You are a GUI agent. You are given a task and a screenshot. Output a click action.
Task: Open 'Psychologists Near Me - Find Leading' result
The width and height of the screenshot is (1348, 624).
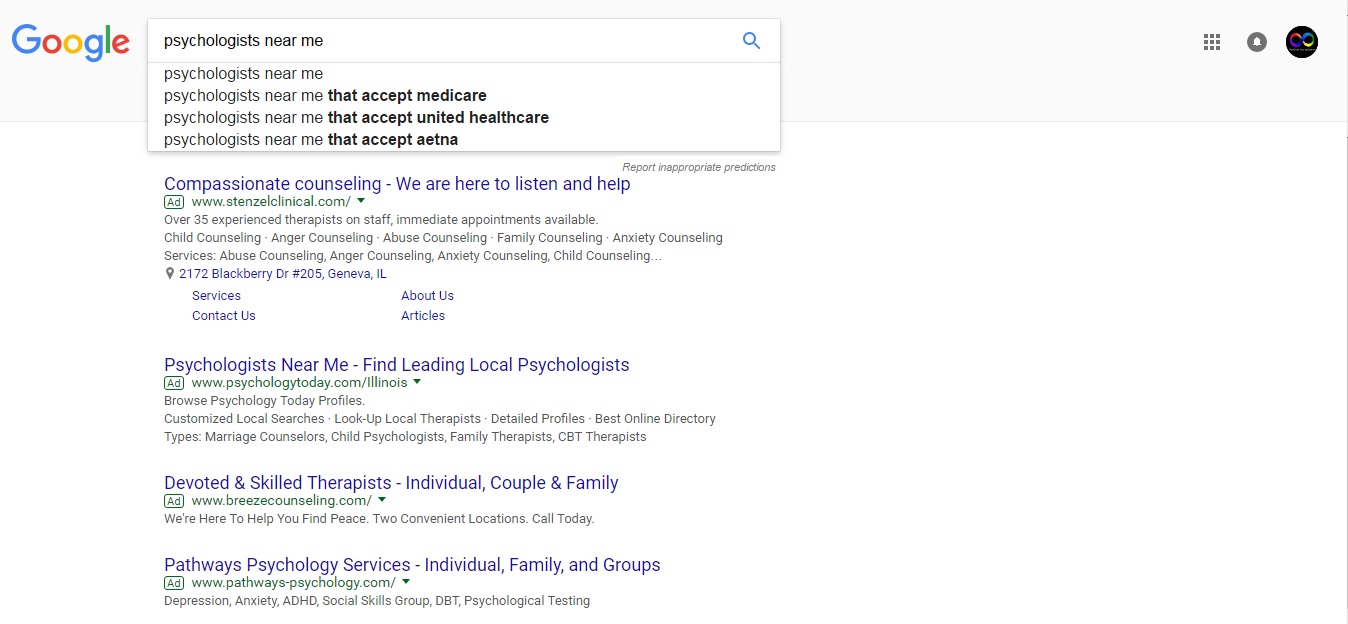397,365
